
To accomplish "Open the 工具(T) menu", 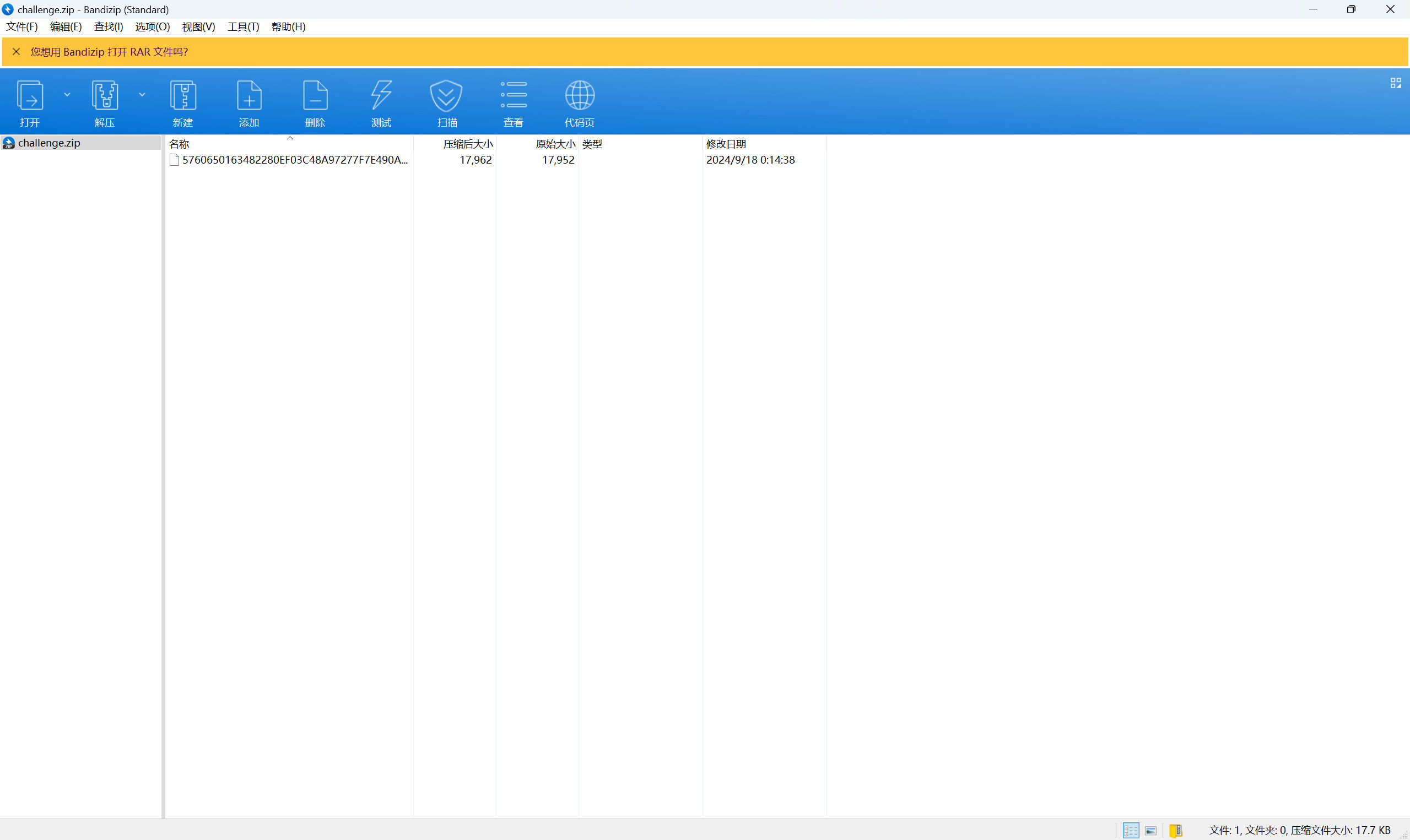I will point(244,26).
